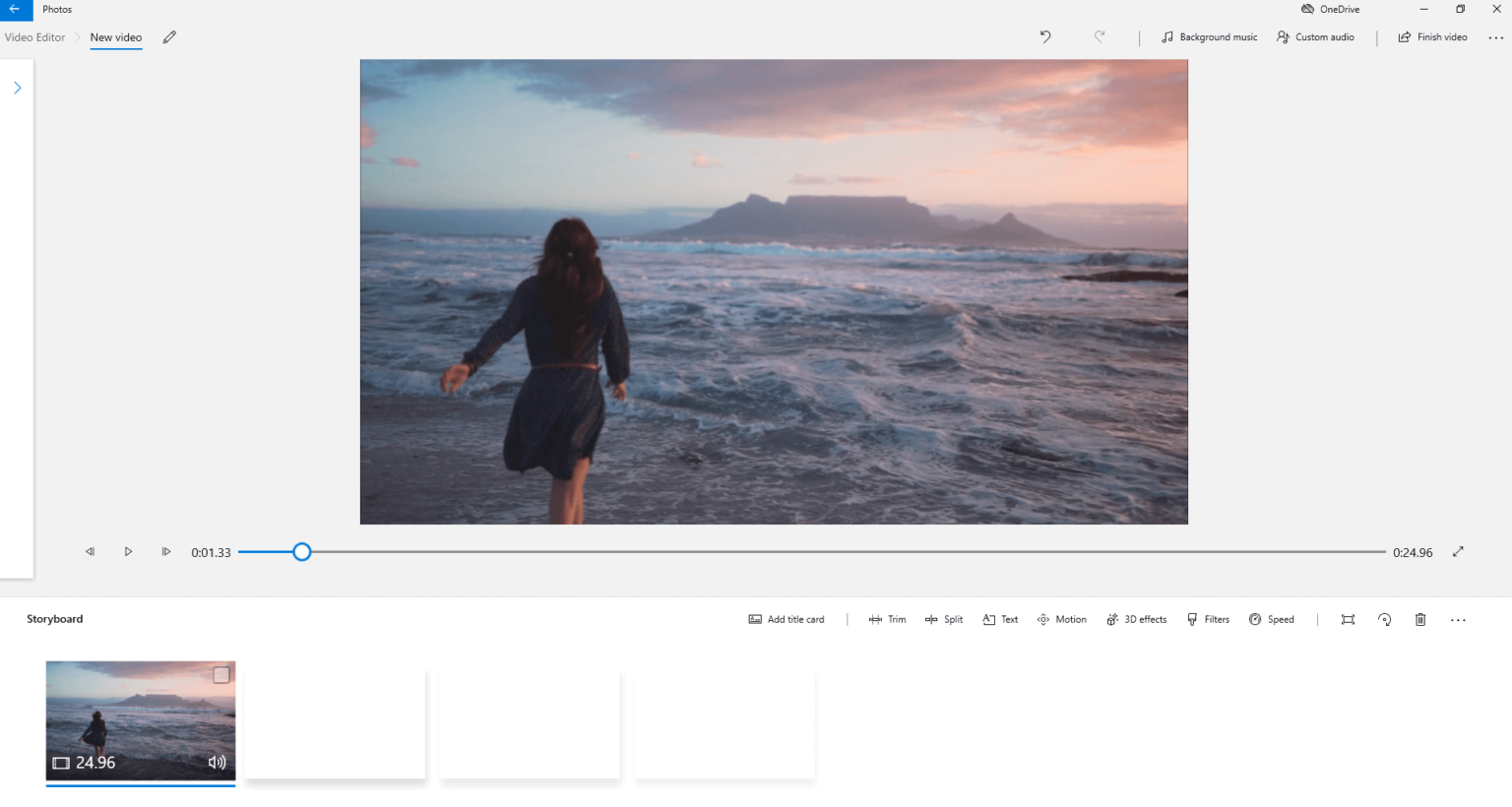Jump to the middle of the seek bar
Screen dimensions: 1512x807
(812, 552)
